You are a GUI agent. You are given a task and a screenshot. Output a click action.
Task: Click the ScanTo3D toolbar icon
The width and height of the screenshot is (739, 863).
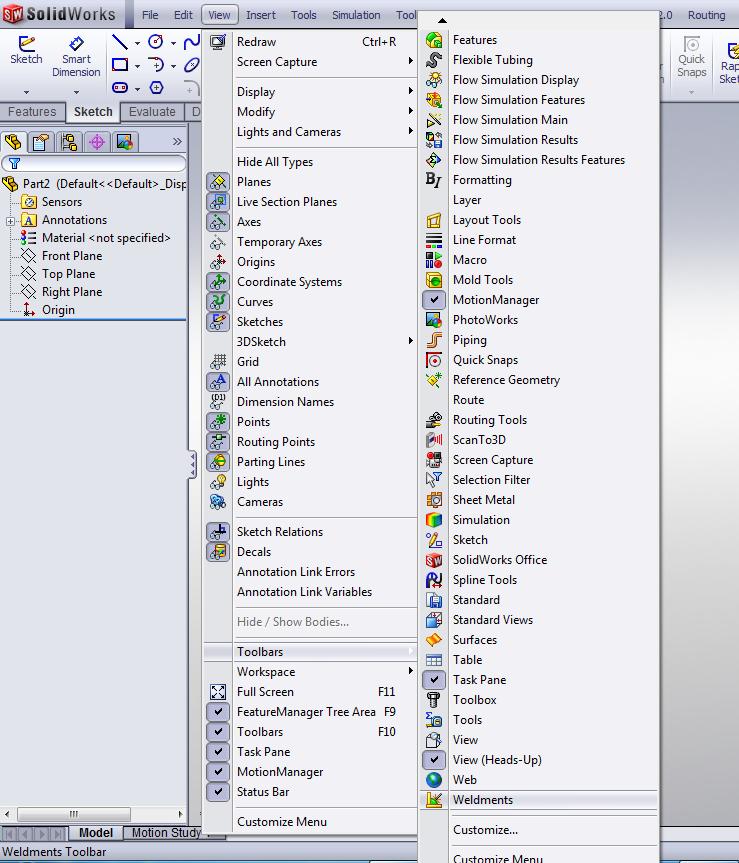pos(434,440)
